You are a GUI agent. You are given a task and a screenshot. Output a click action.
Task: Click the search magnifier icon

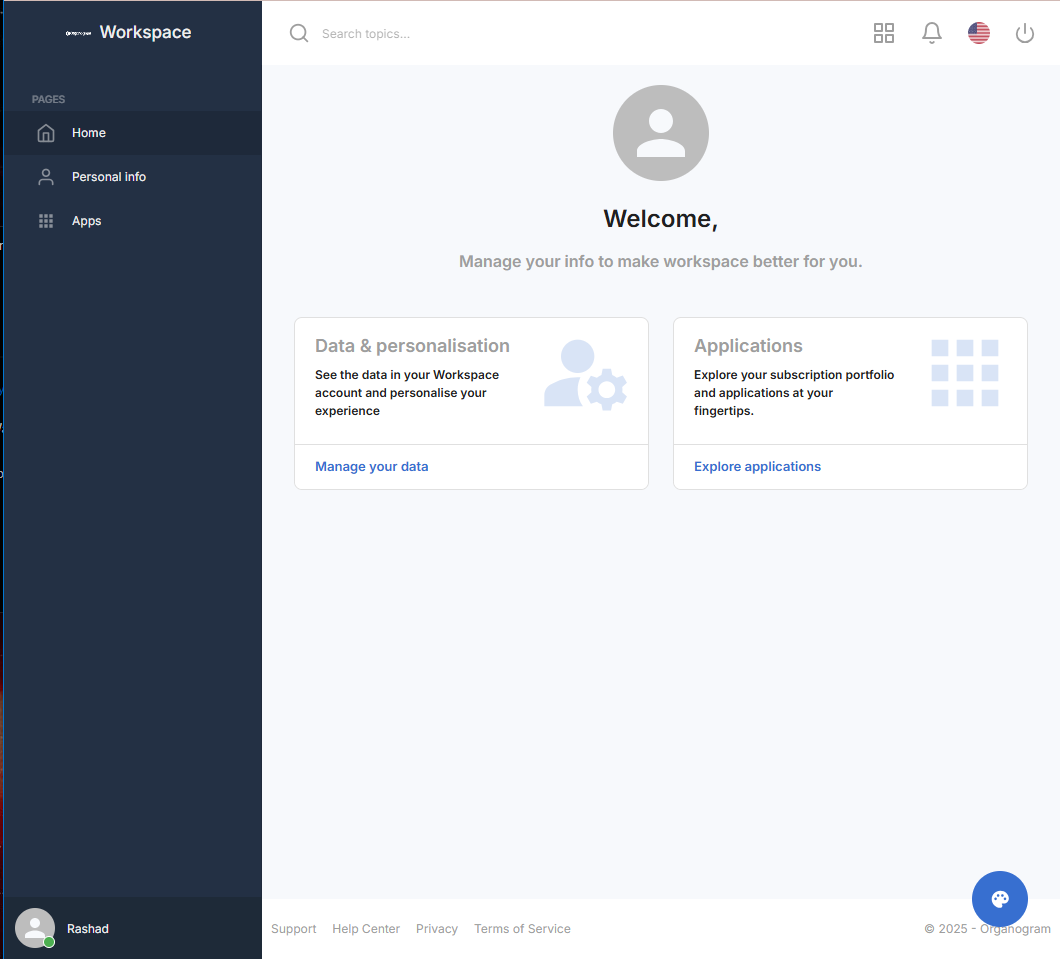tap(299, 33)
